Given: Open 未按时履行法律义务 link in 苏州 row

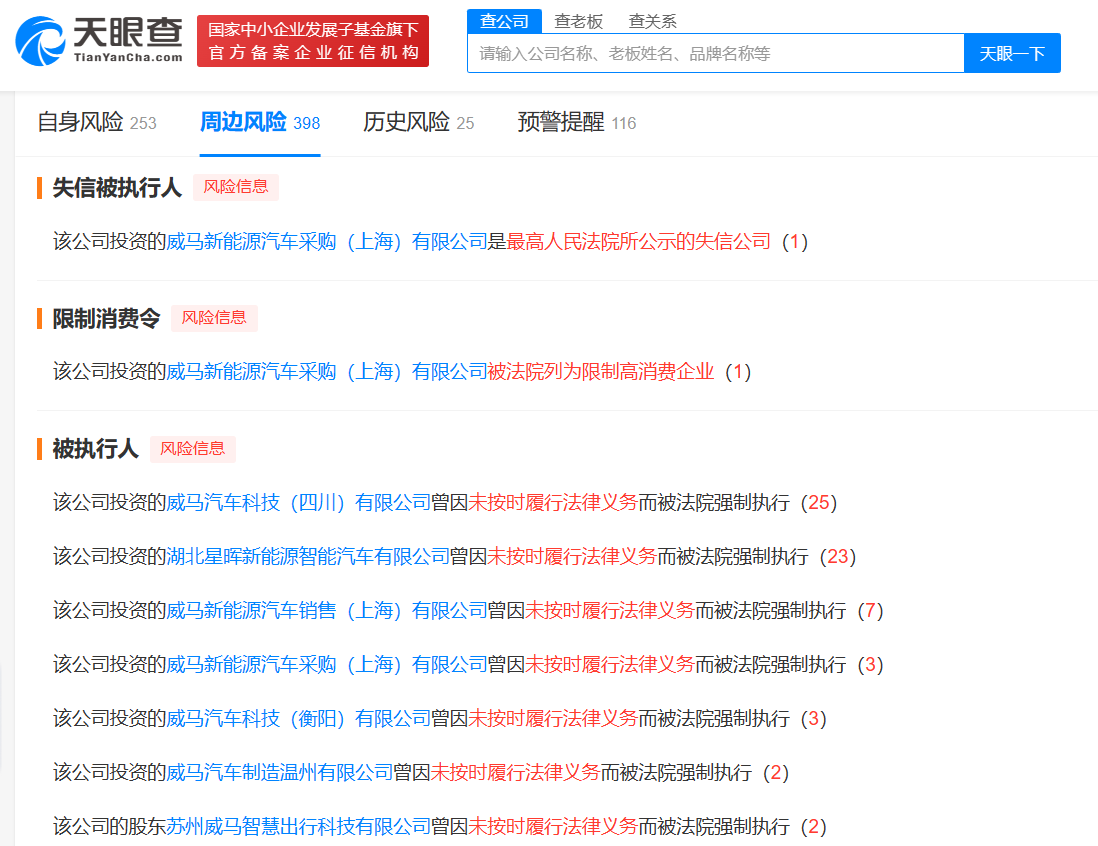Looking at the screenshot, I should tap(553, 826).
